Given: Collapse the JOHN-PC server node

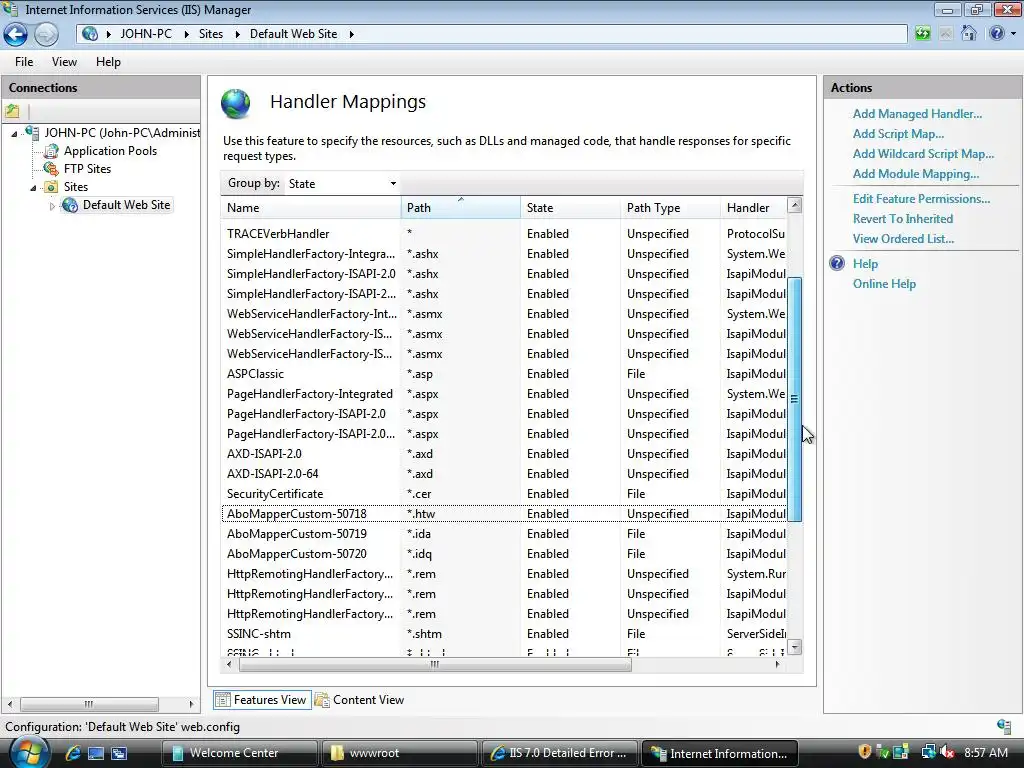Looking at the screenshot, I should click(14, 134).
